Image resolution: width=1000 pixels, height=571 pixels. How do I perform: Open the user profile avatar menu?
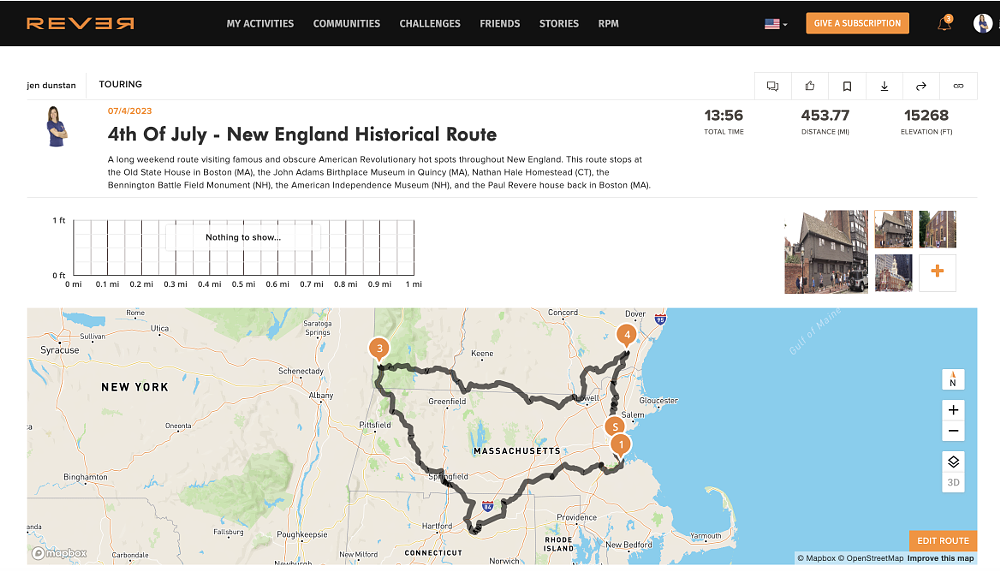982,23
